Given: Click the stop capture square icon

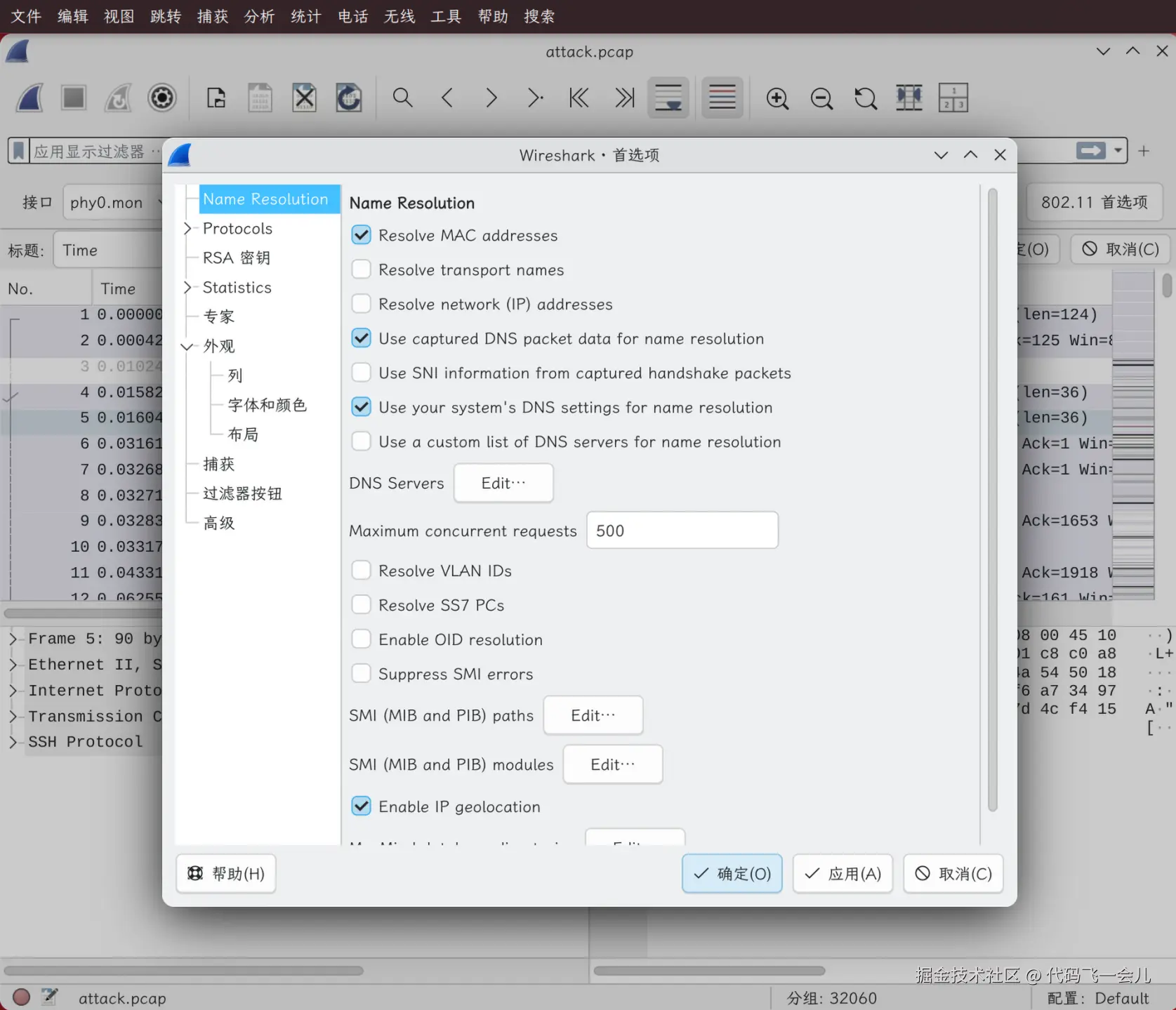Looking at the screenshot, I should coord(74,98).
